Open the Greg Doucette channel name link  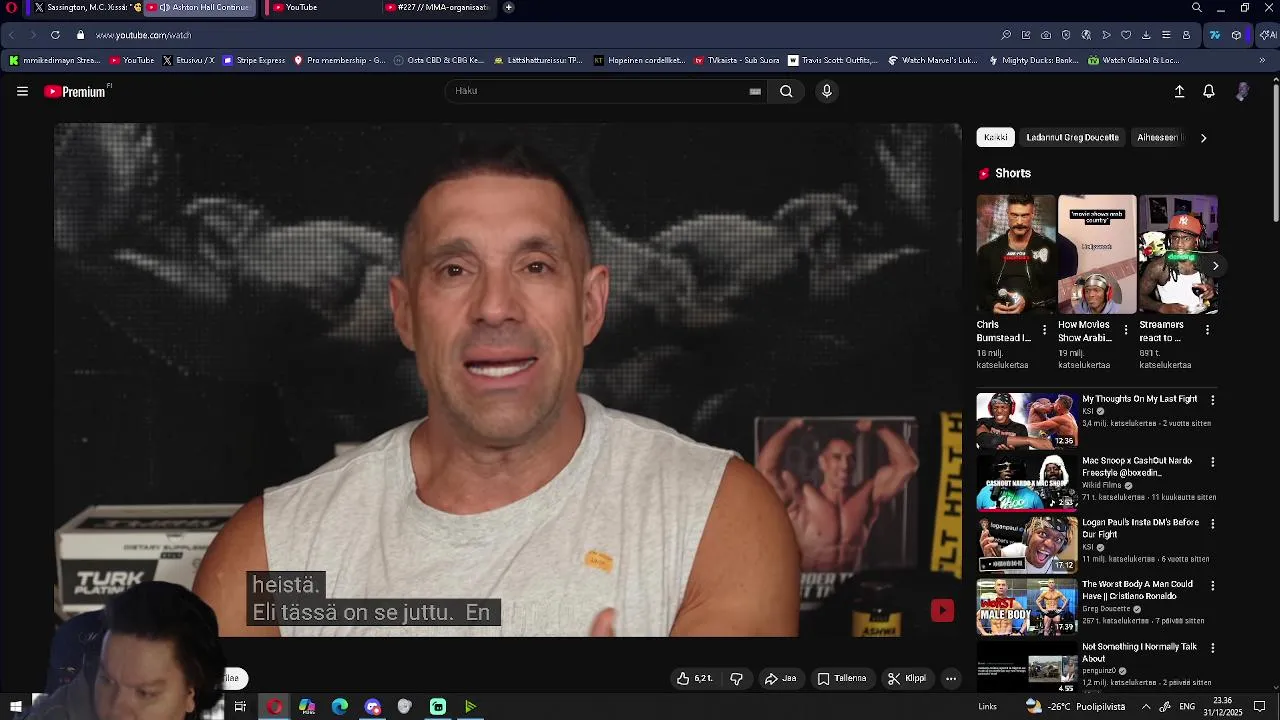pyautogui.click(x=1106, y=609)
